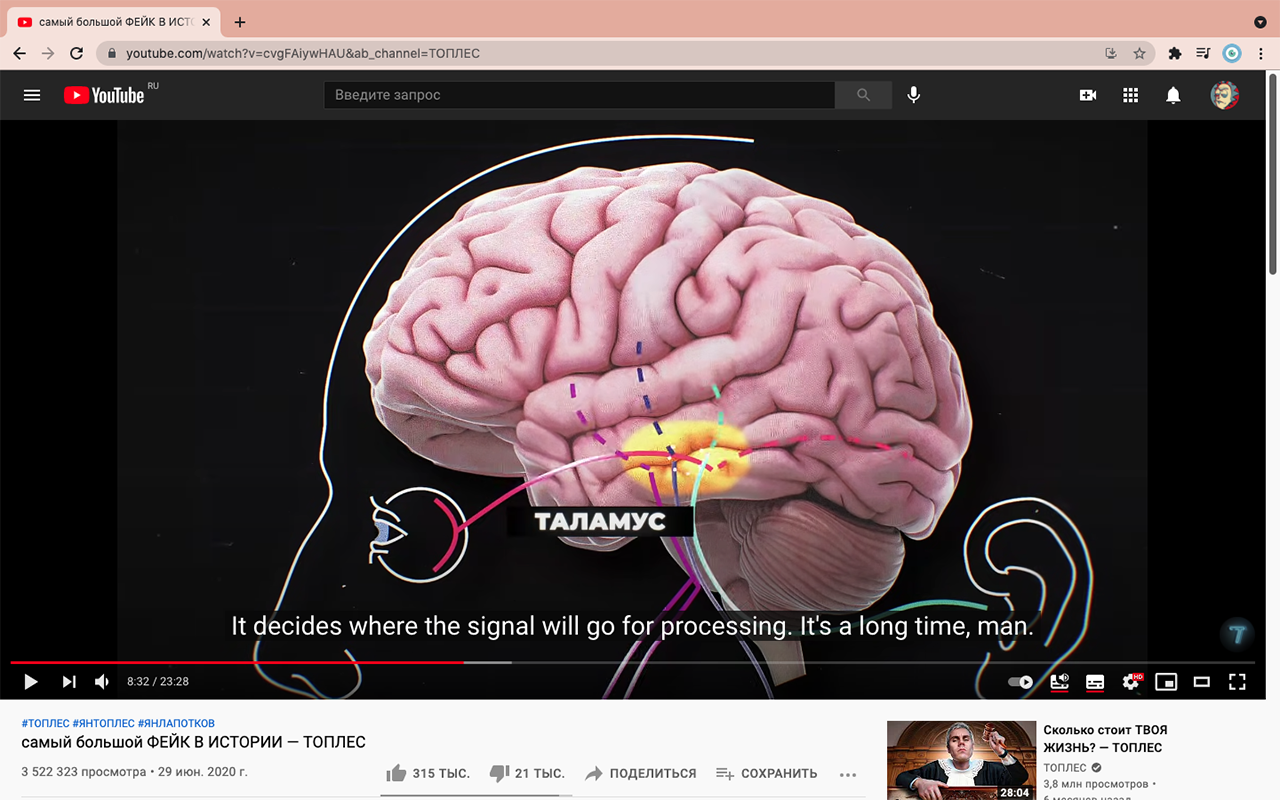Open the guide hamburger menu
The image size is (1280, 800).
coord(31,94)
